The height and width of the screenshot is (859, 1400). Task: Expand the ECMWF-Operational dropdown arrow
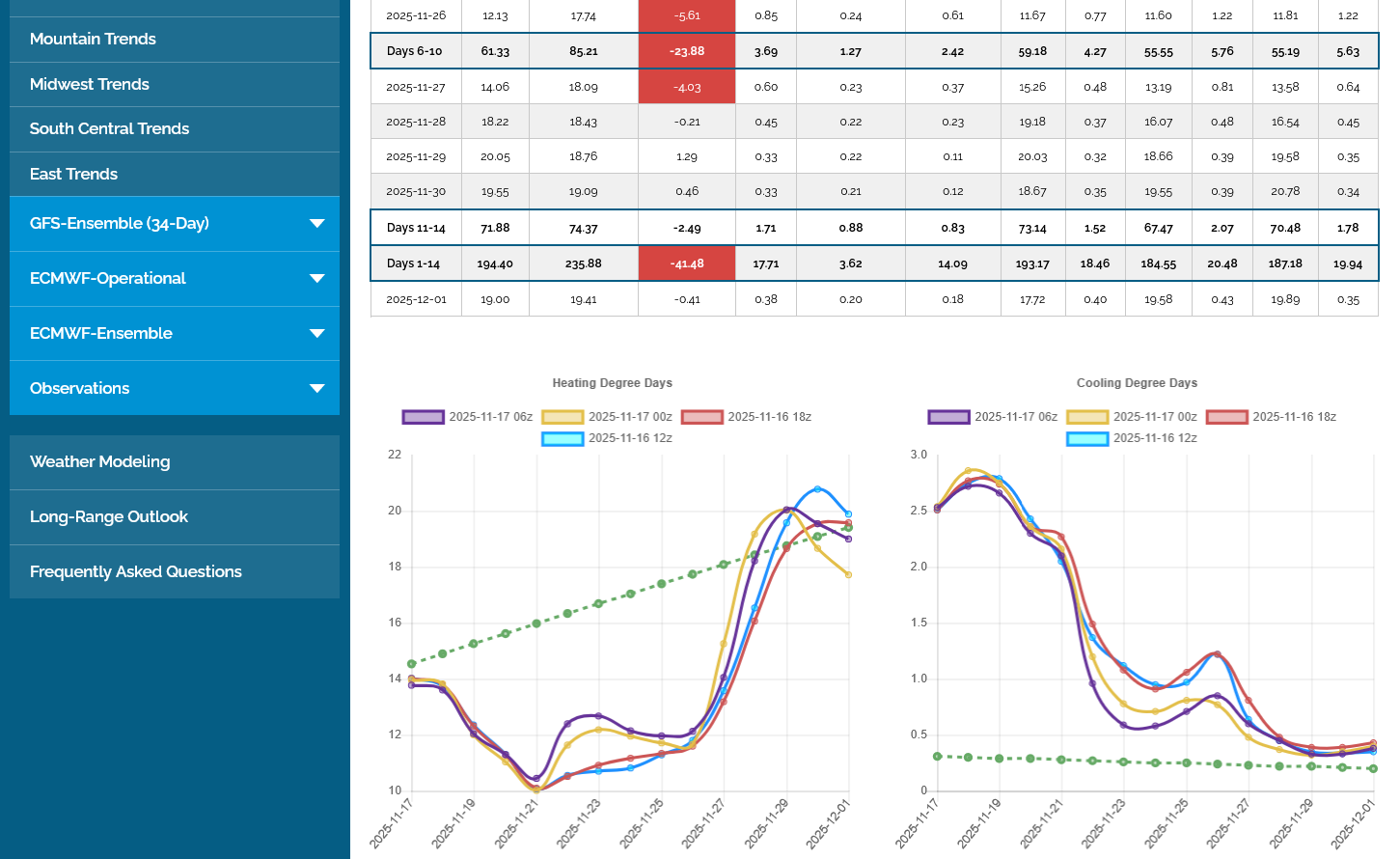(316, 279)
